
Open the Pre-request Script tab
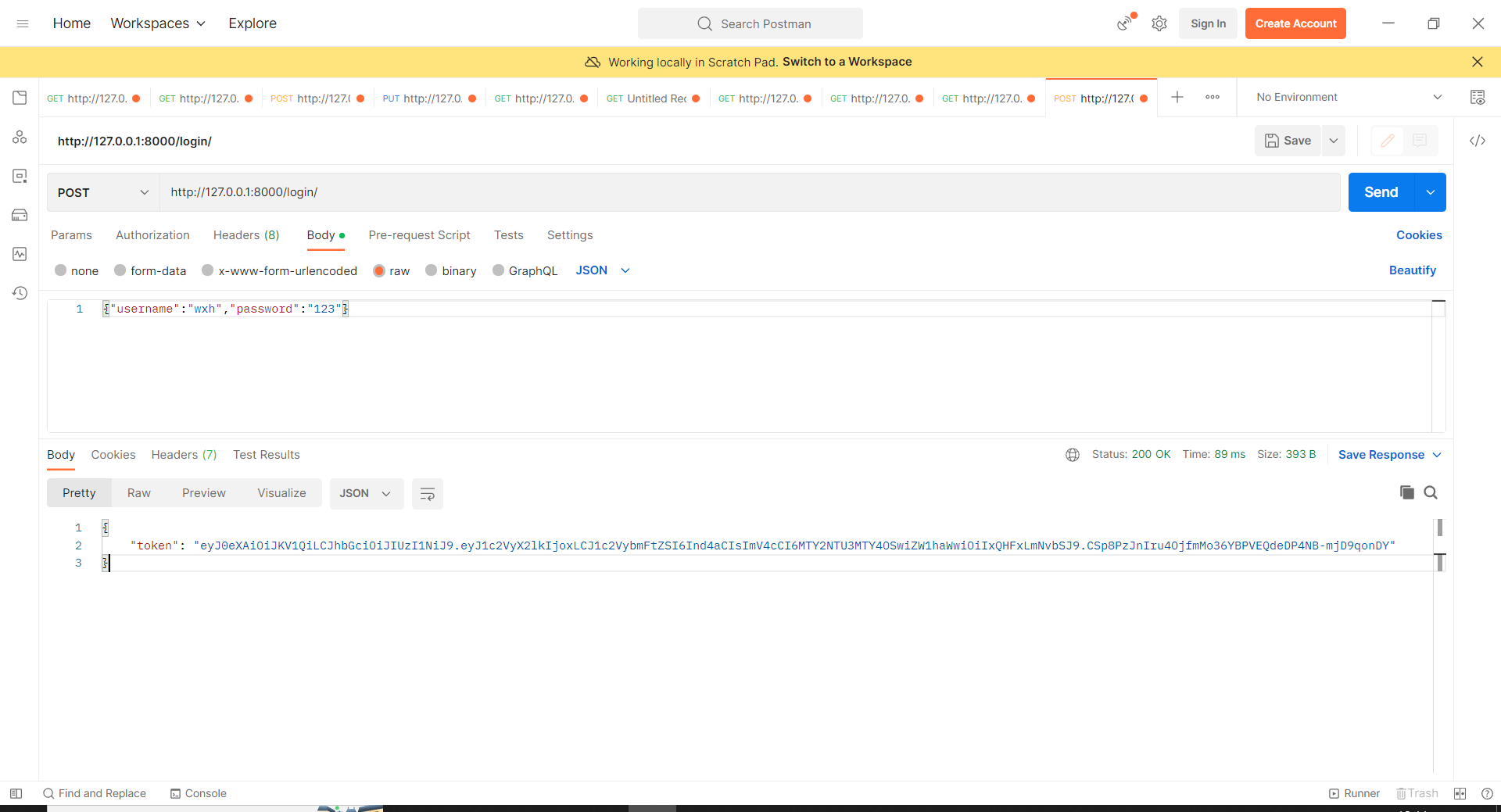pyautogui.click(x=419, y=235)
